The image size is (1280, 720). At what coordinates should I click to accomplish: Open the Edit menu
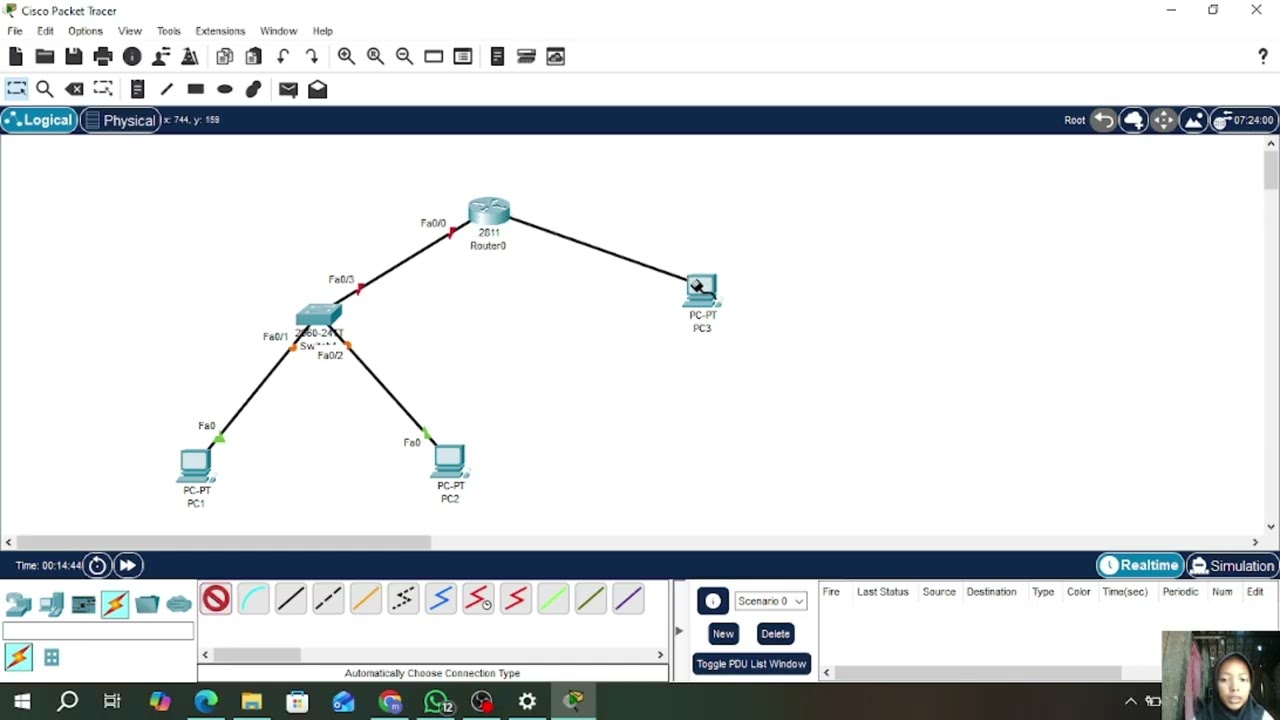[x=45, y=31]
